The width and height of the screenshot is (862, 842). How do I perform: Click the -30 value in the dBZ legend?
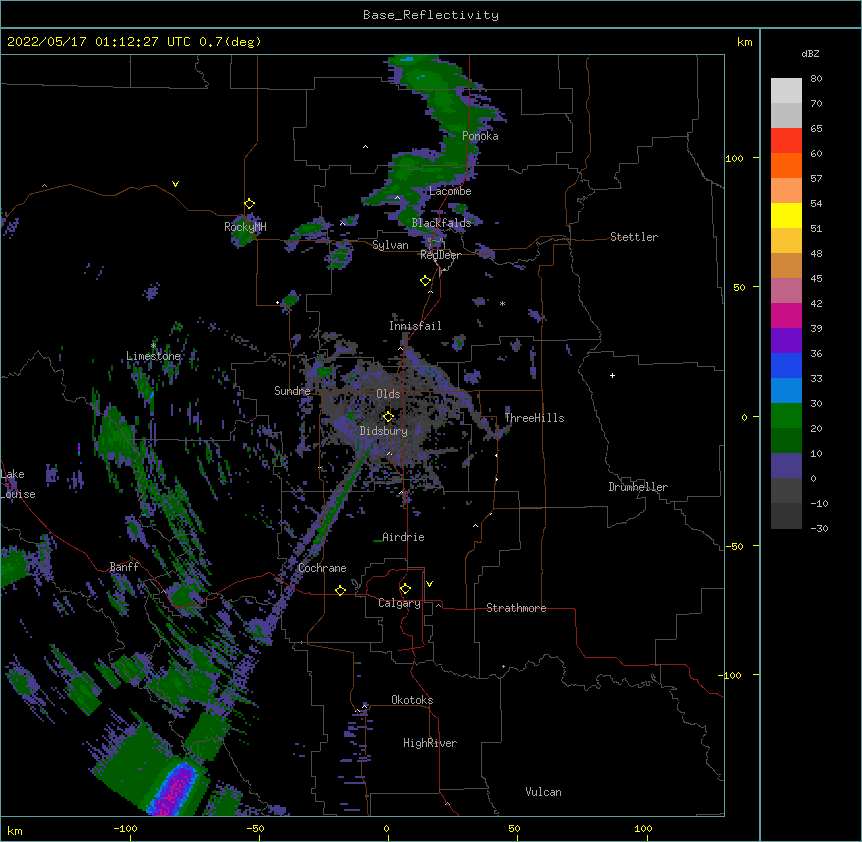click(x=819, y=529)
